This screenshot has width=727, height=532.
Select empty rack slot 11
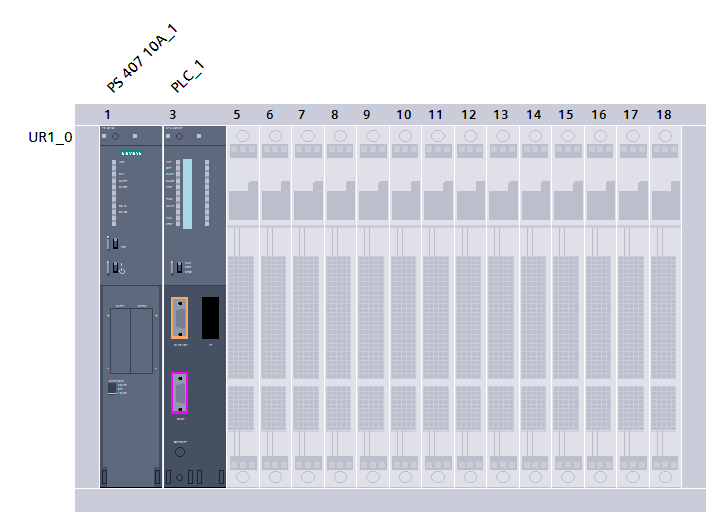point(438,307)
